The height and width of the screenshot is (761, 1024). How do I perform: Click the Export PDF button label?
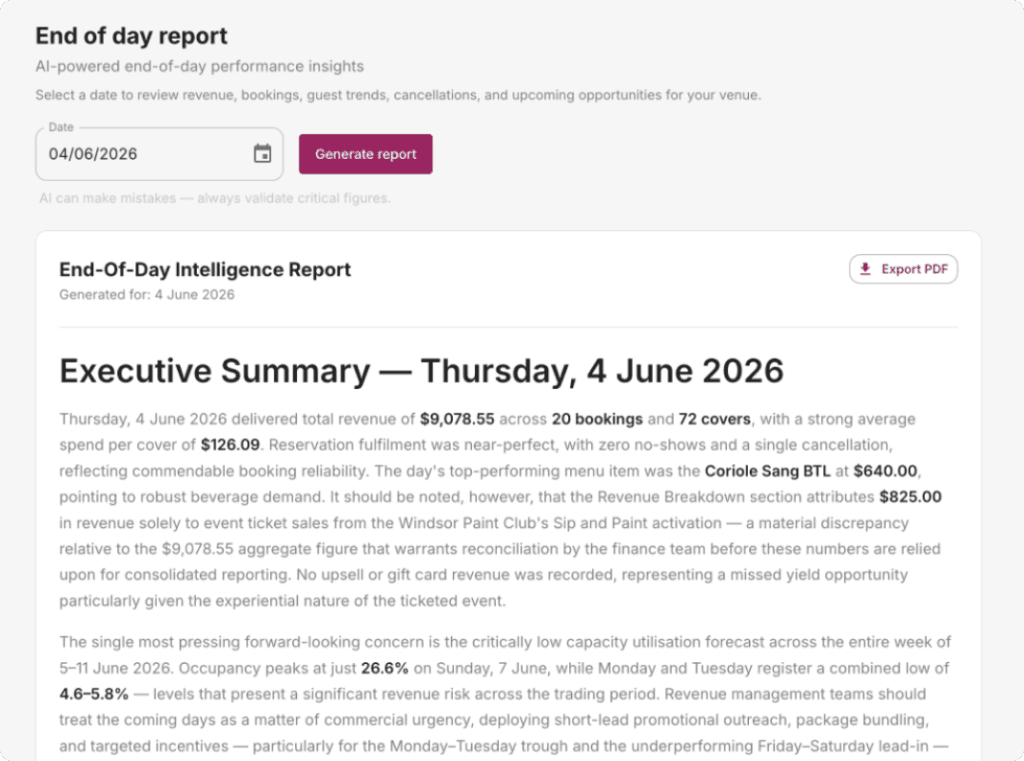tap(914, 269)
